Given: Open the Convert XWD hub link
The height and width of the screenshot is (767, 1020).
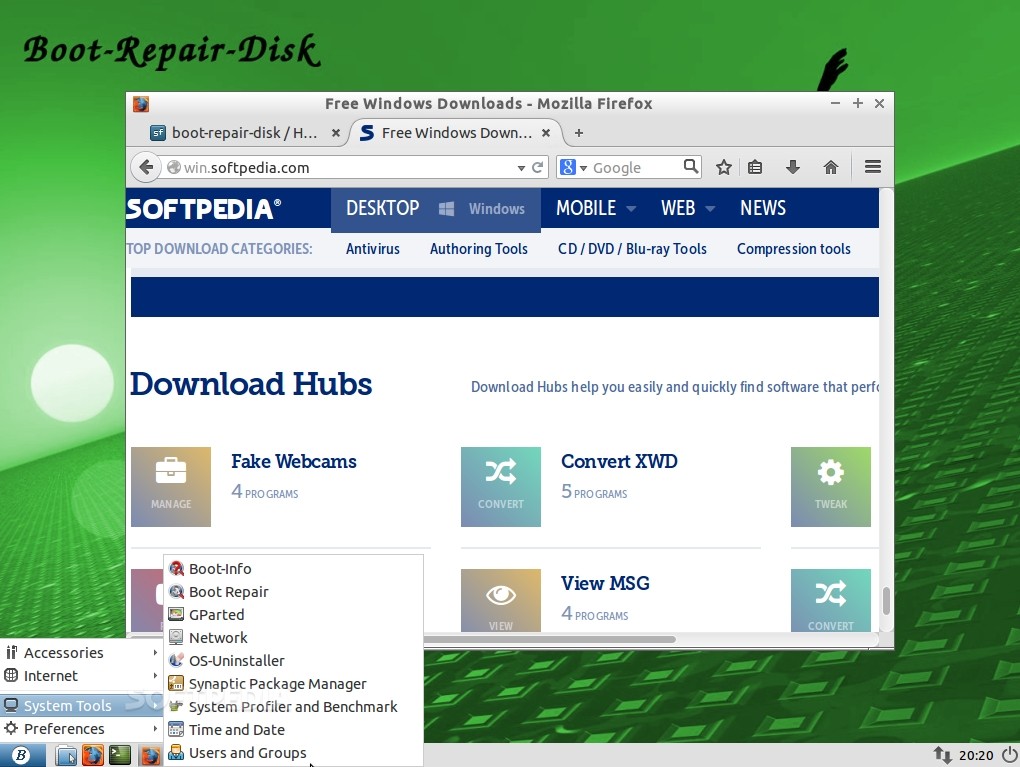Looking at the screenshot, I should click(619, 461).
